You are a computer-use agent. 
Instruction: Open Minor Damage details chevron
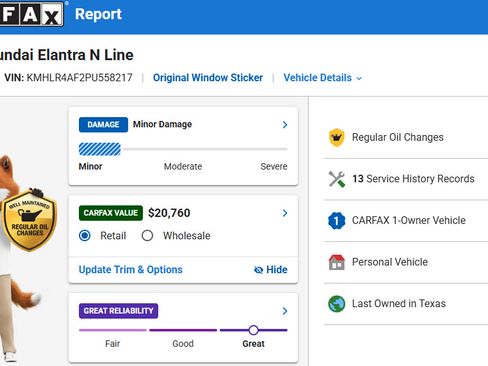pyautogui.click(x=285, y=125)
